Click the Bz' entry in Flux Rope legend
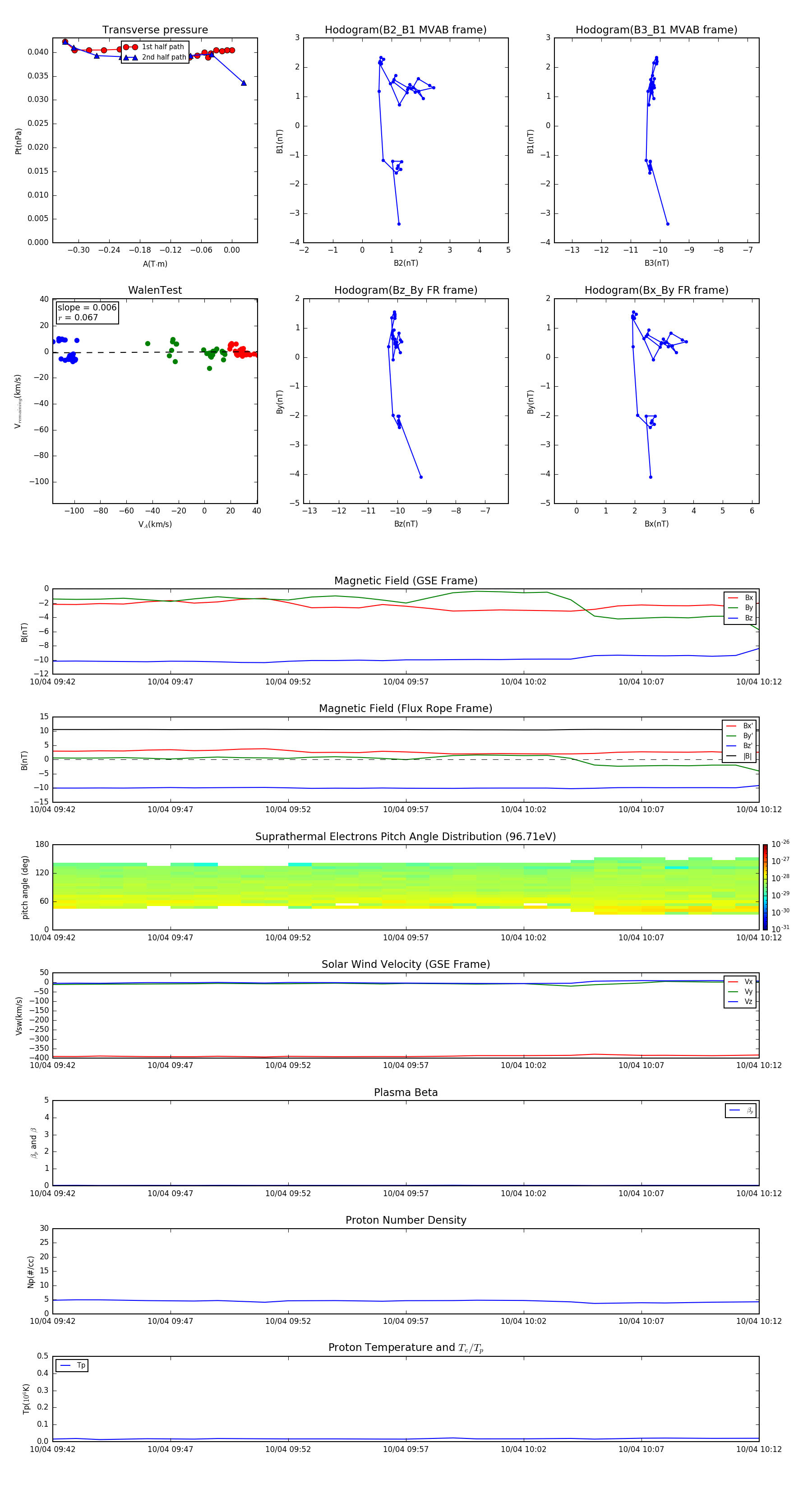The width and height of the screenshot is (812, 1489). pos(739,746)
